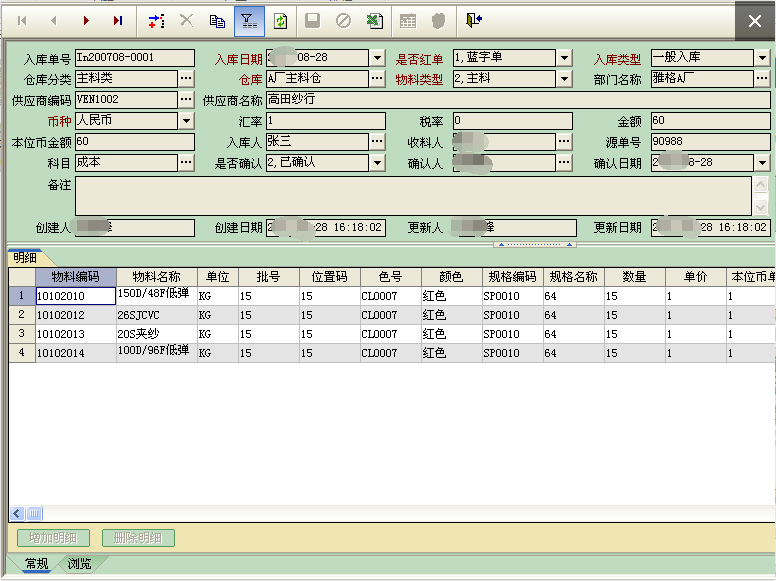Click the 供应商编码 lookup ellipsis button
The height and width of the screenshot is (581, 776).
[186, 100]
